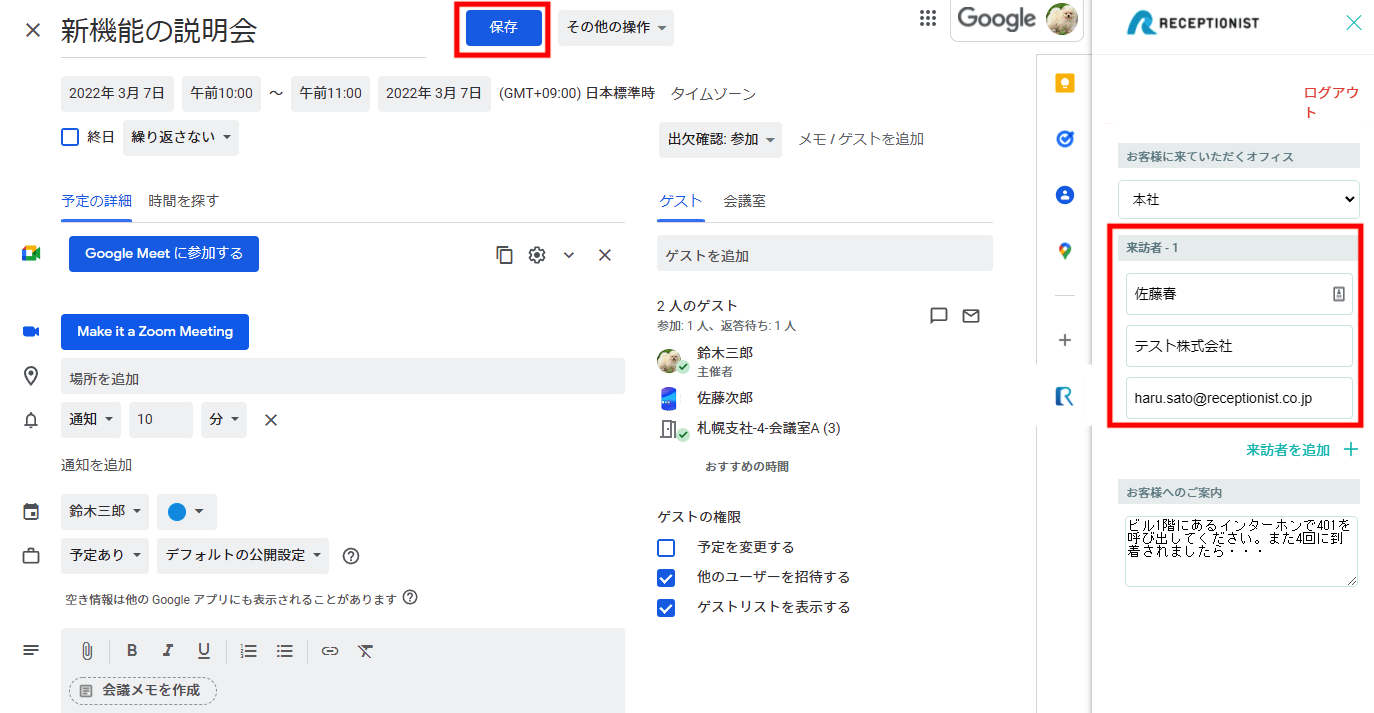Select the RECEPTIONIST add-on icon
The image size is (1374, 713).
(x=1065, y=397)
